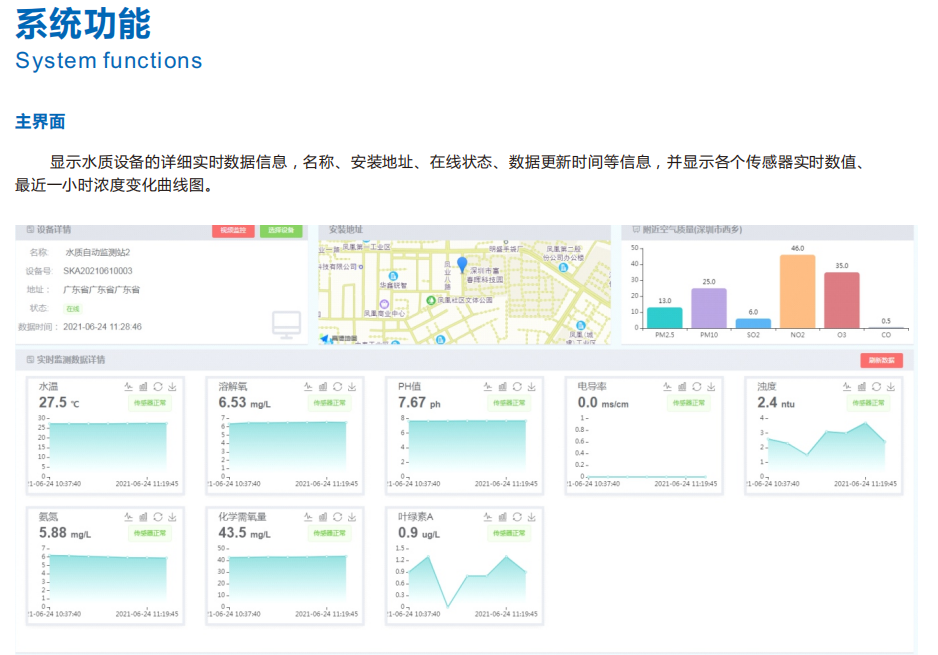The width and height of the screenshot is (938, 655).
Task: Switch 溶解氧 card to bar chart view
Action: coord(322,387)
